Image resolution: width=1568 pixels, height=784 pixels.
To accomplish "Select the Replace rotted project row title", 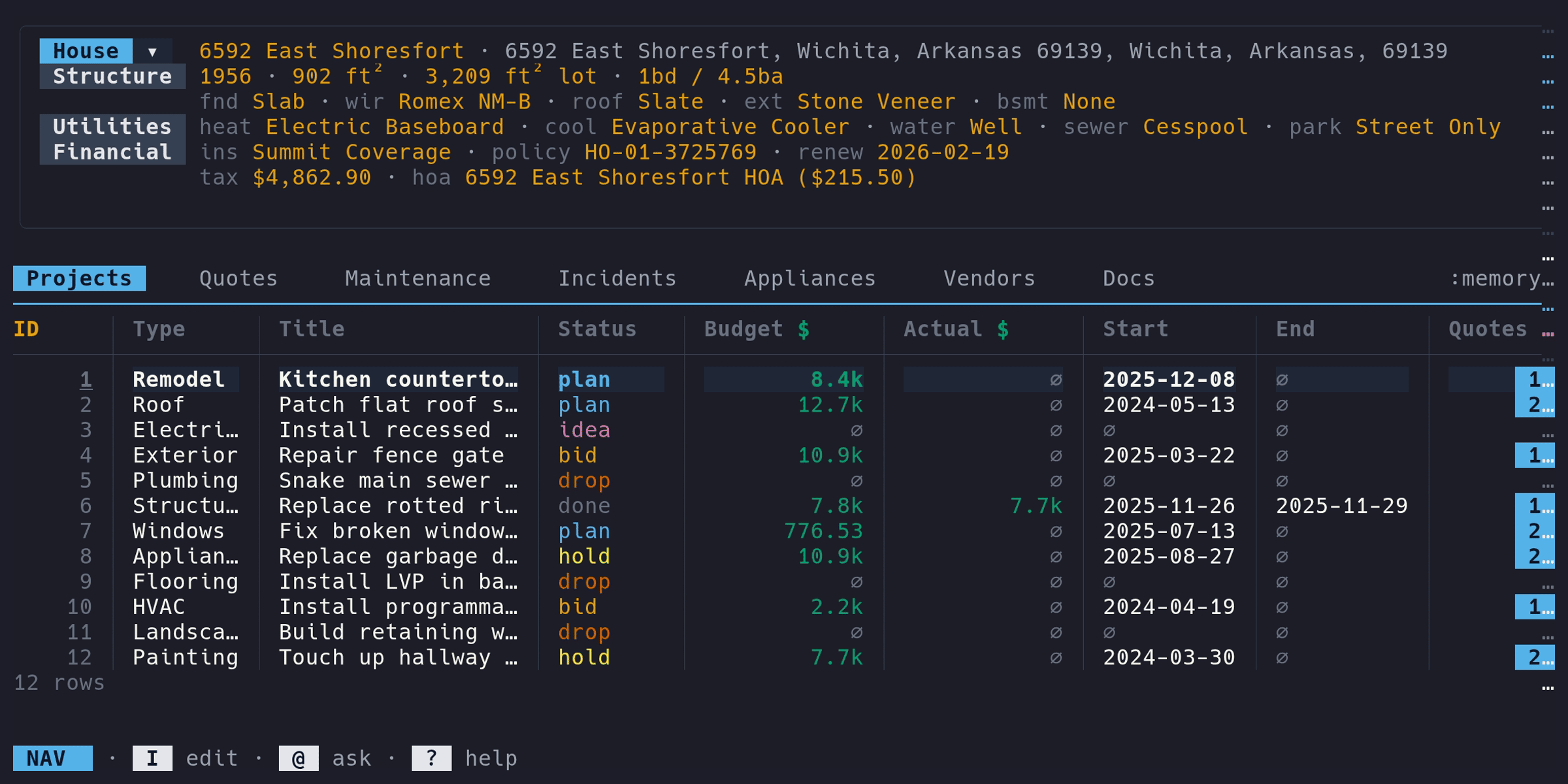I will coord(398,506).
